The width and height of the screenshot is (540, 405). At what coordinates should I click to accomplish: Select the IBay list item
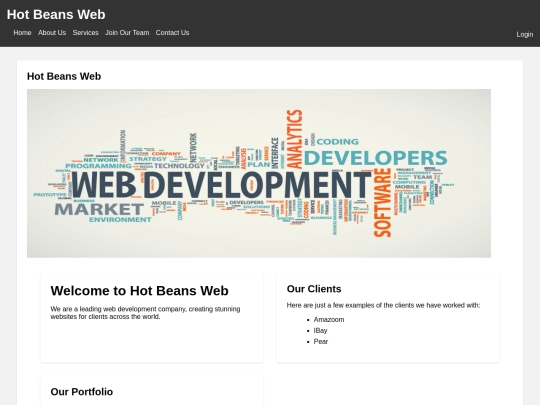pyautogui.click(x=320, y=331)
